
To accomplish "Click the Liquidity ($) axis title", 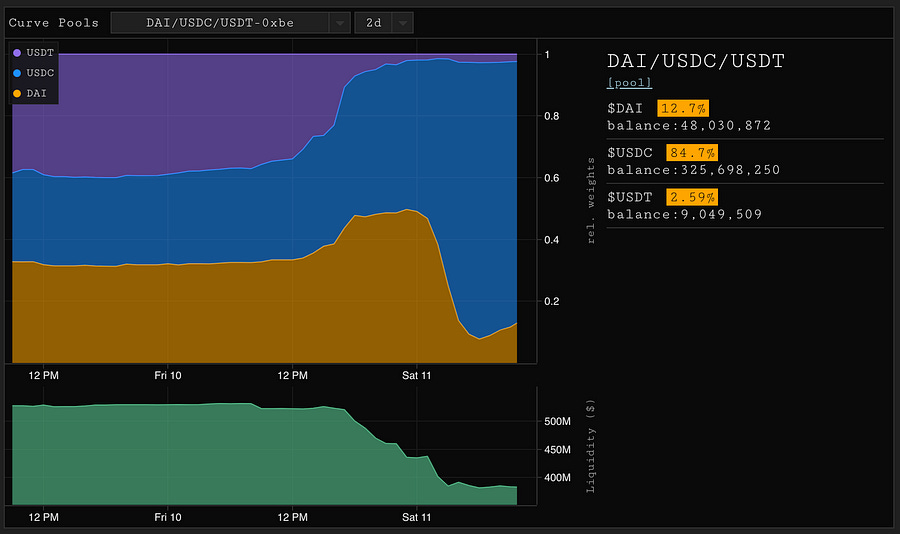I will [591, 446].
